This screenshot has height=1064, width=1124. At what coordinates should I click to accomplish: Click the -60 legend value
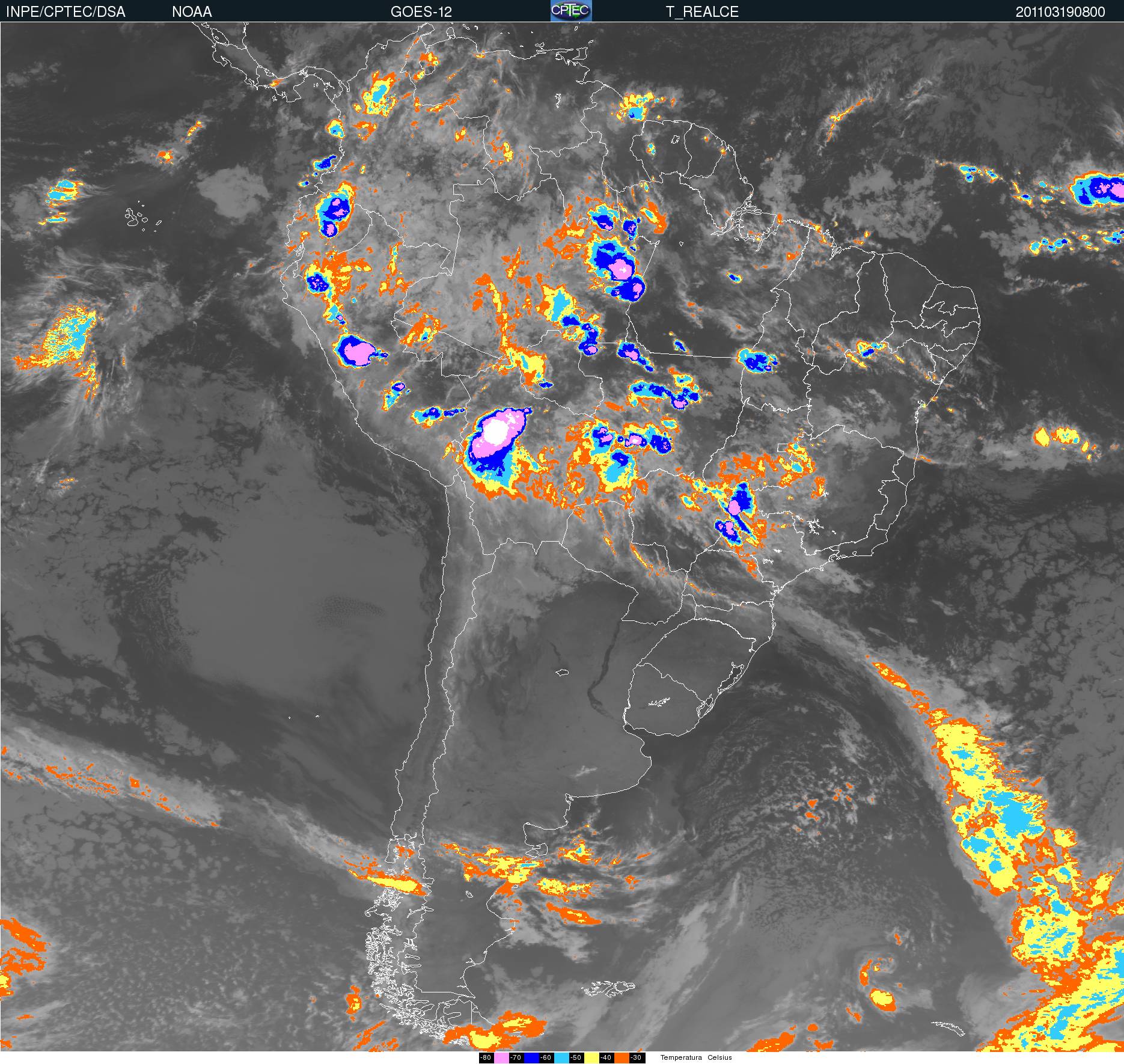click(546, 1057)
